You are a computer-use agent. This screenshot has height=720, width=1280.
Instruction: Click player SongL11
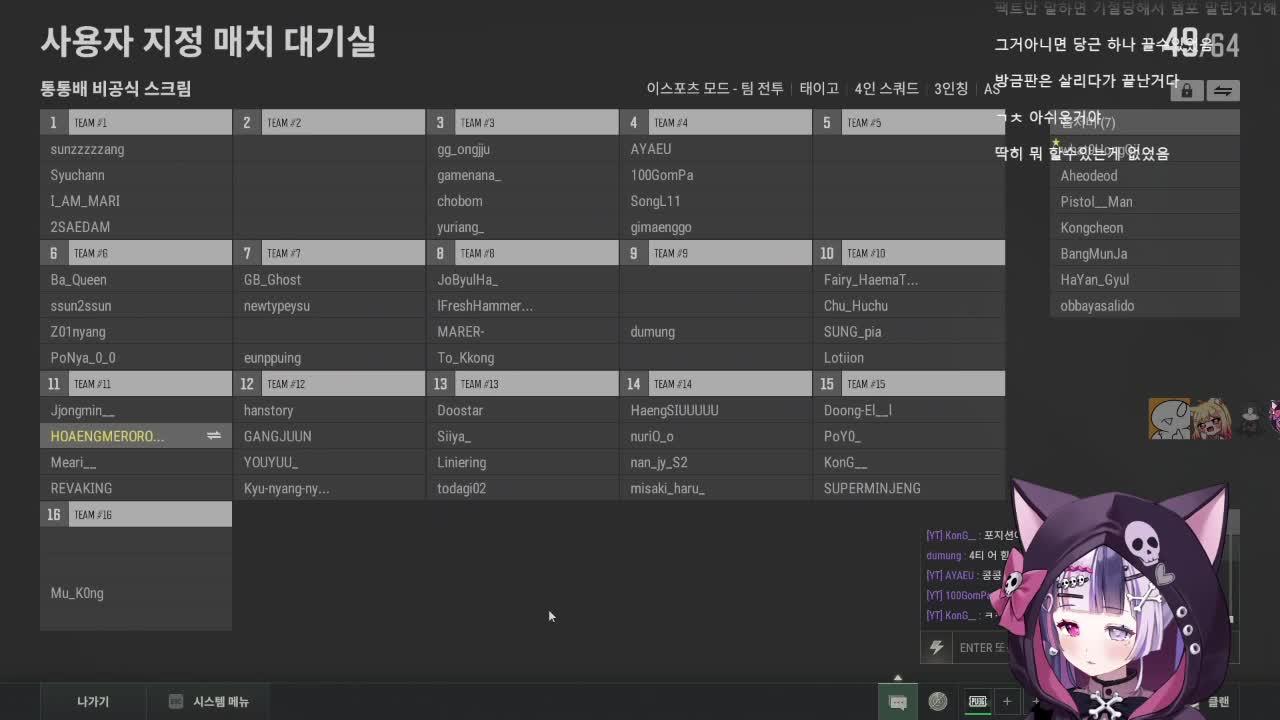[655, 201]
